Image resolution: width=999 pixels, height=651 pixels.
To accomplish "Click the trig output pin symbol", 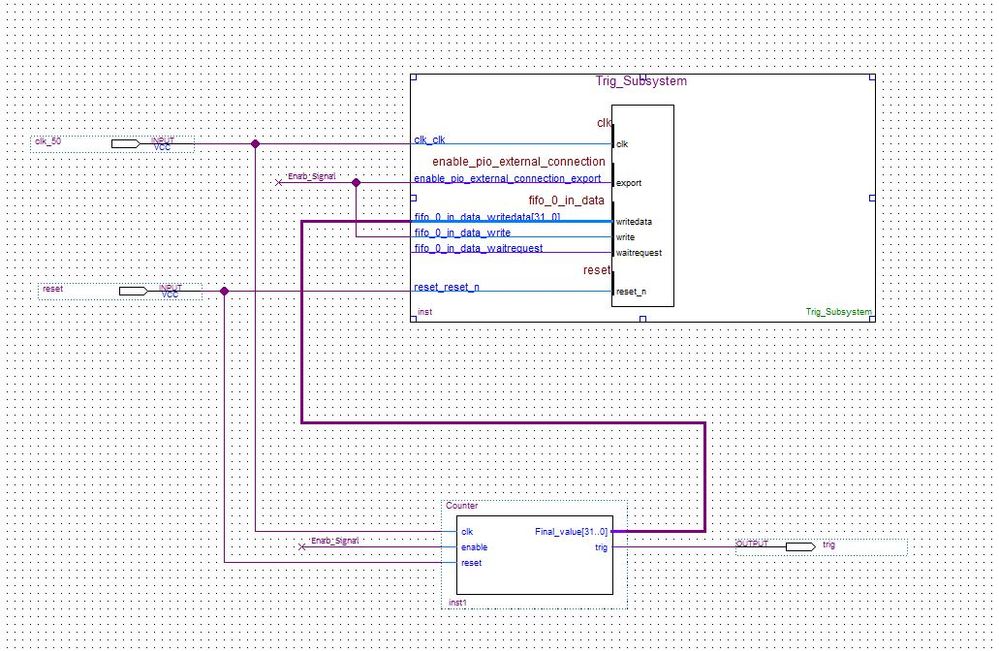I will pos(799,547).
